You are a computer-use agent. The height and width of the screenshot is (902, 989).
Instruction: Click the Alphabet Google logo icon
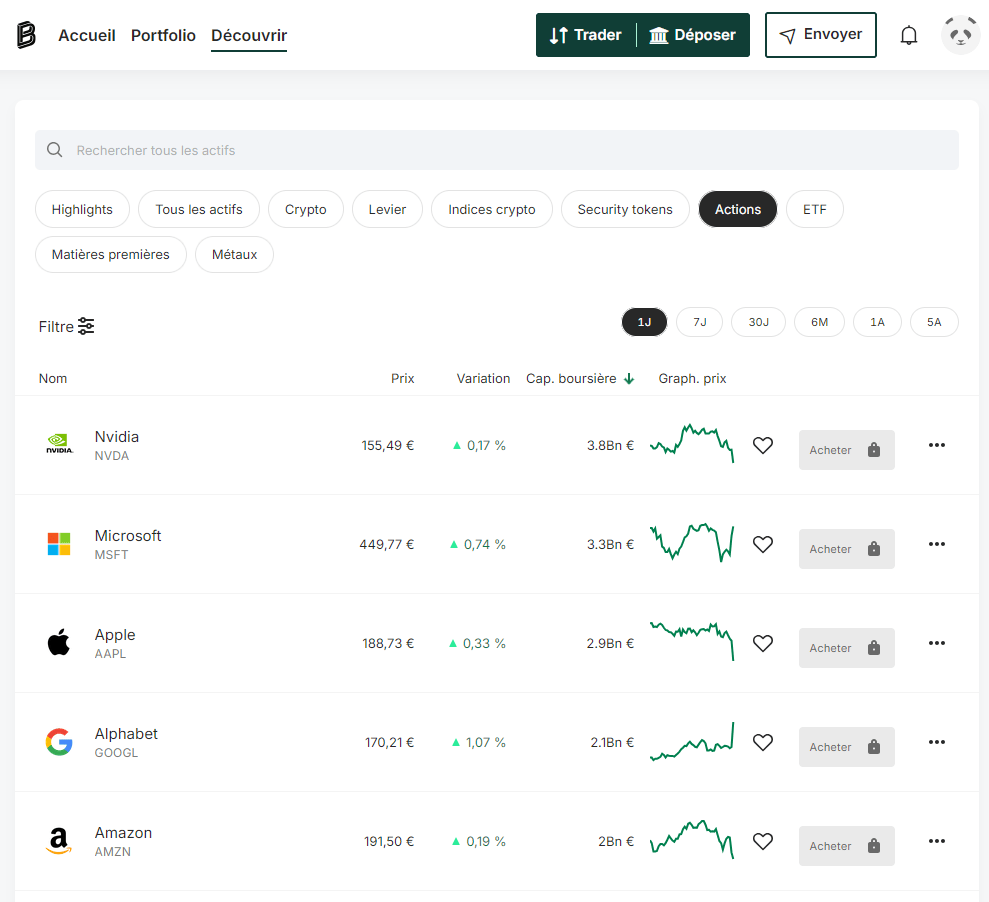[59, 742]
